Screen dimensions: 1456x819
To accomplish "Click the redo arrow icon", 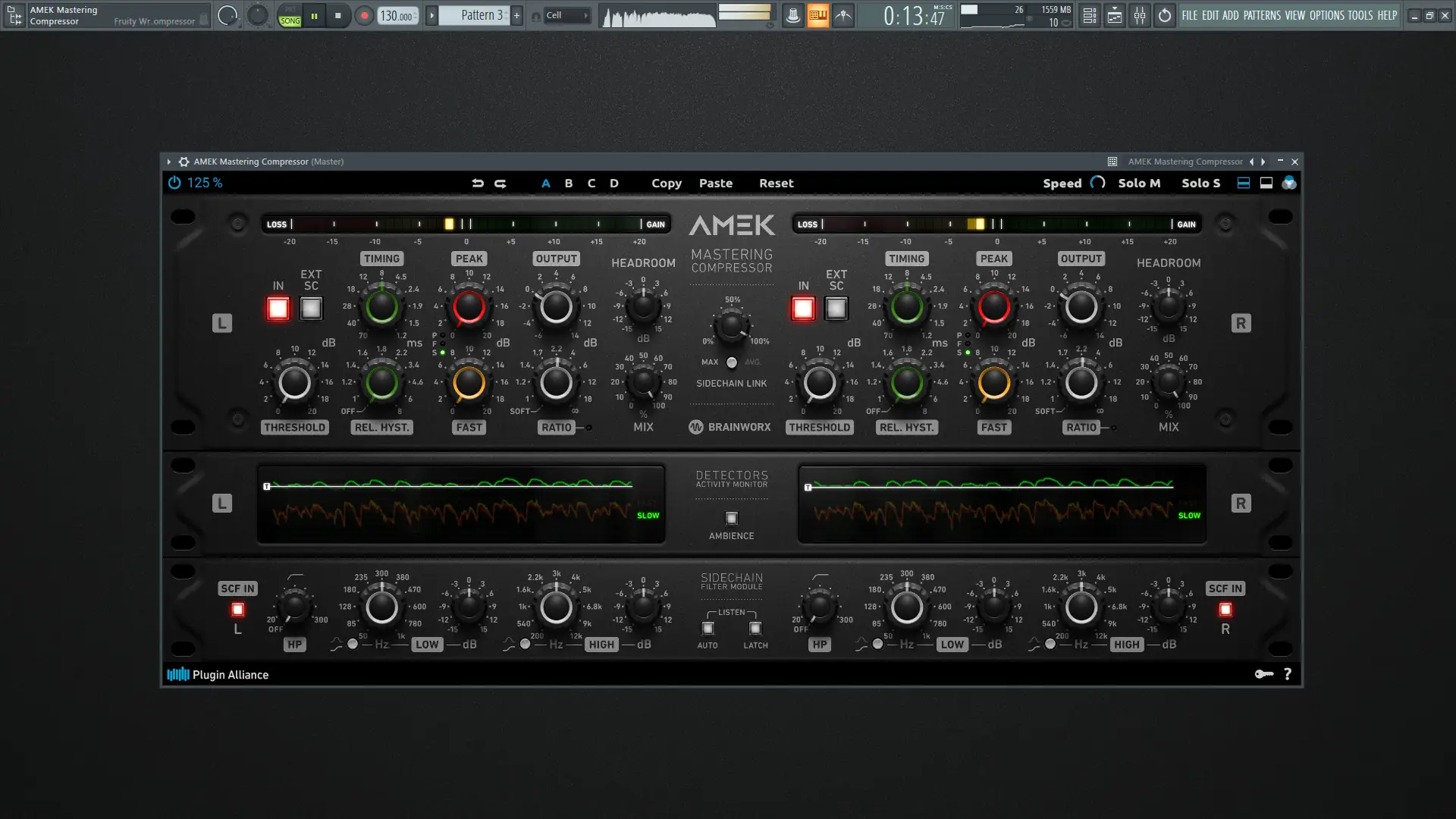I will 500,183.
